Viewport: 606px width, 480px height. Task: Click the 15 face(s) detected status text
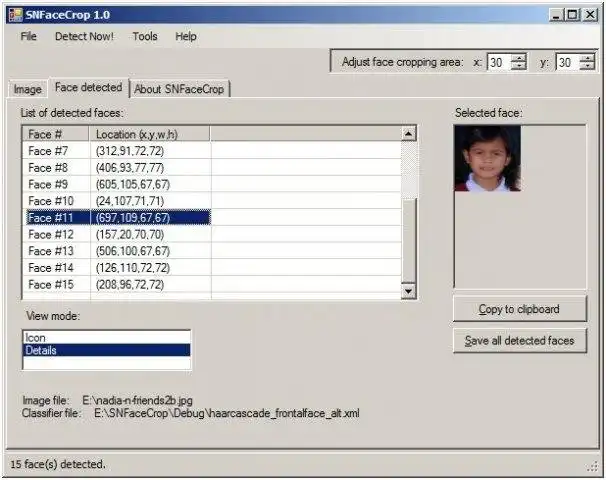pyautogui.click(x=58, y=464)
